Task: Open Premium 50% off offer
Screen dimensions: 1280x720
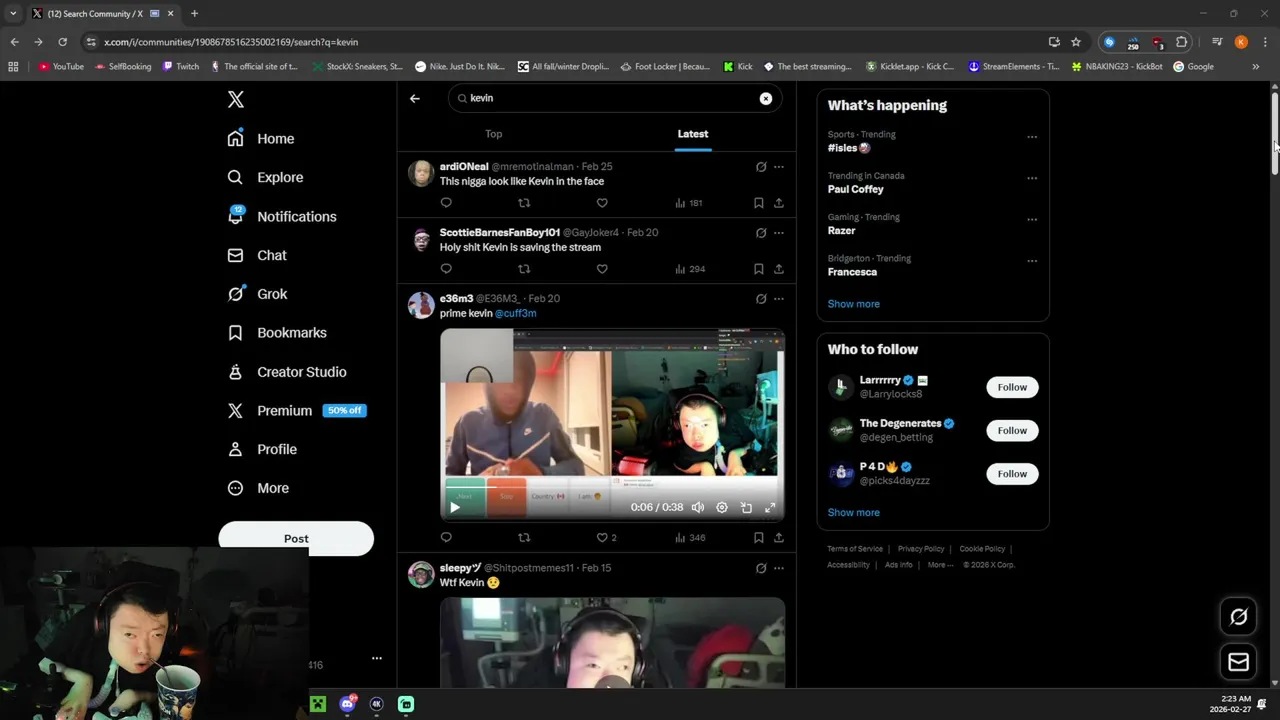Action: (297, 411)
